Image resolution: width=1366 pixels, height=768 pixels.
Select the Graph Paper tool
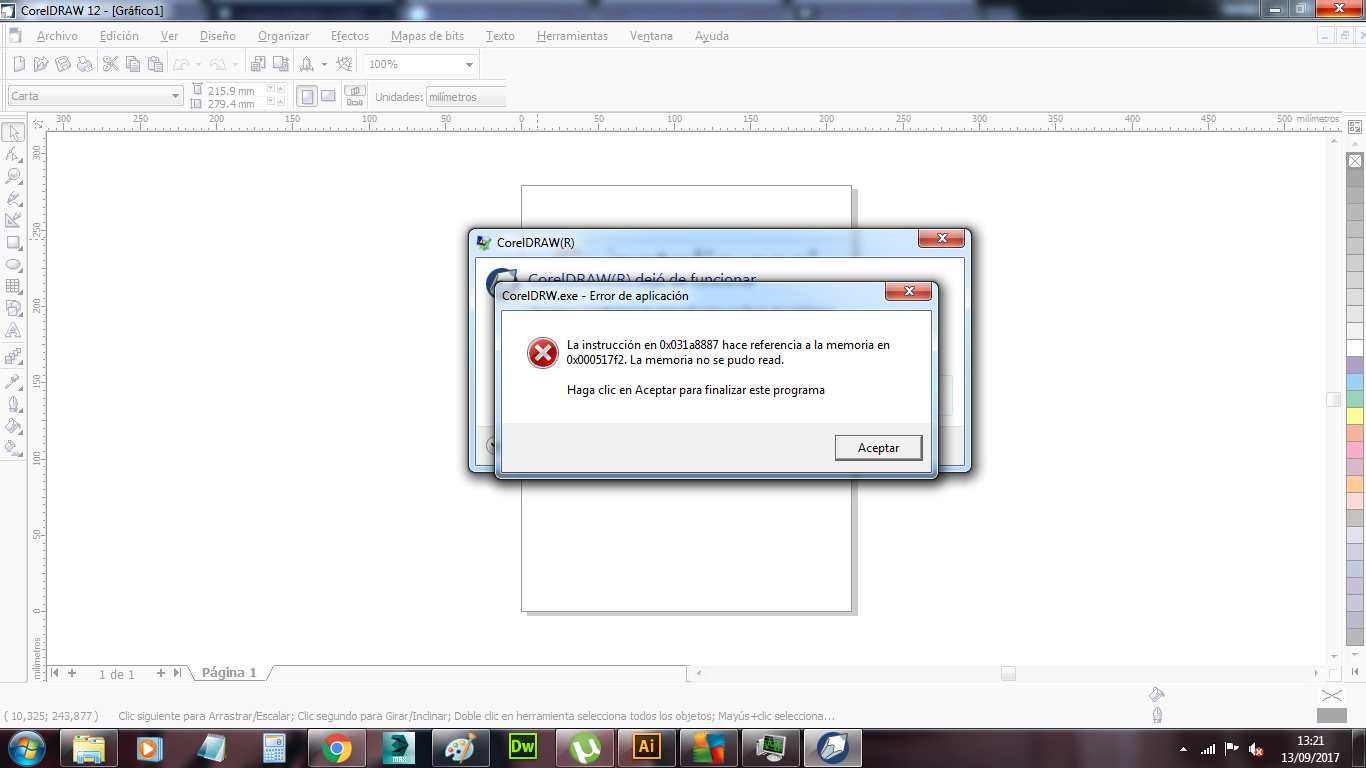tap(14, 286)
